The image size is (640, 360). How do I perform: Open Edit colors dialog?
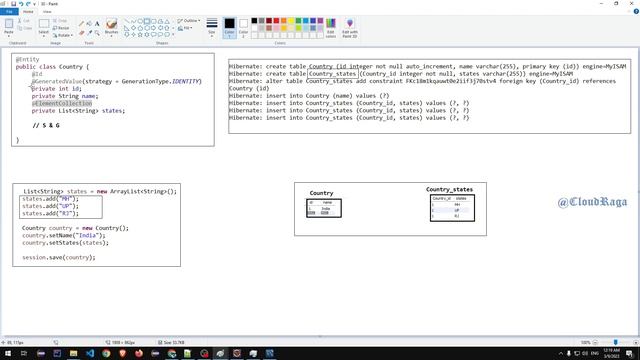pyautogui.click(x=331, y=28)
